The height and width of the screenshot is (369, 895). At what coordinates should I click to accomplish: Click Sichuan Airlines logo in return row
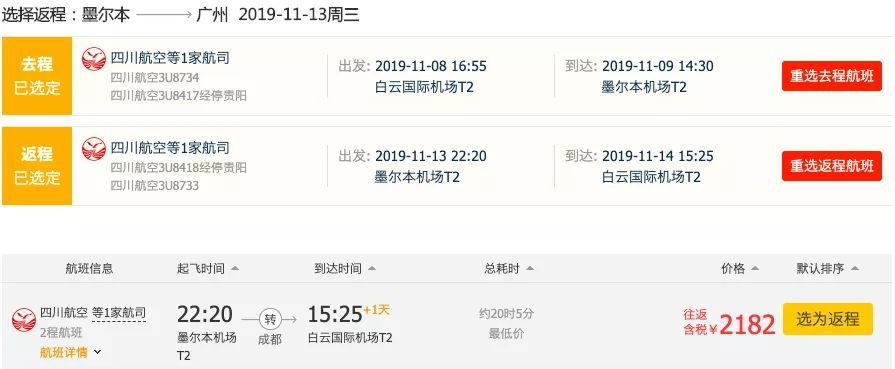tap(94, 149)
